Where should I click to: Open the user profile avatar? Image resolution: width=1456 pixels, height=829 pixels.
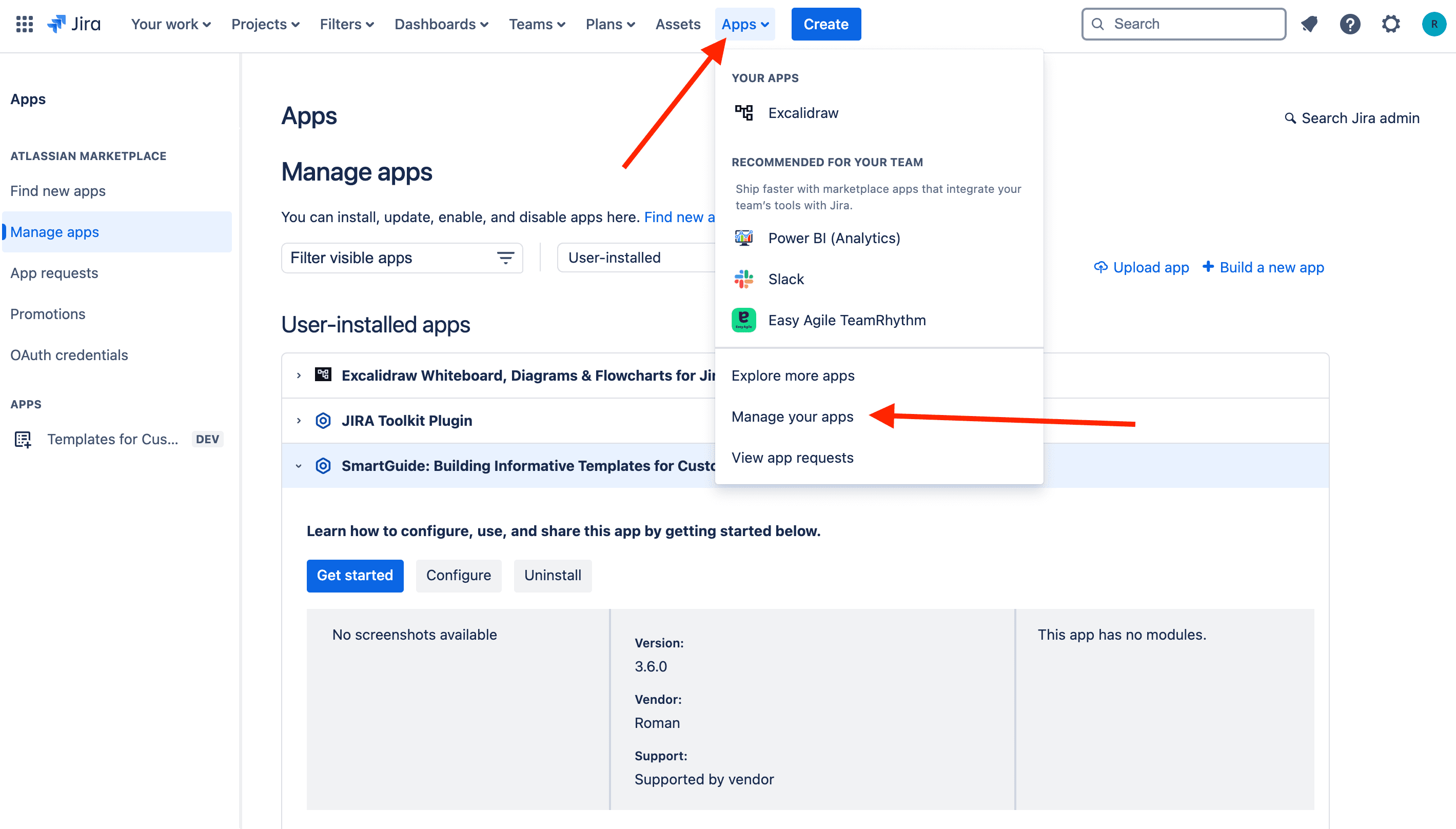pyautogui.click(x=1434, y=24)
